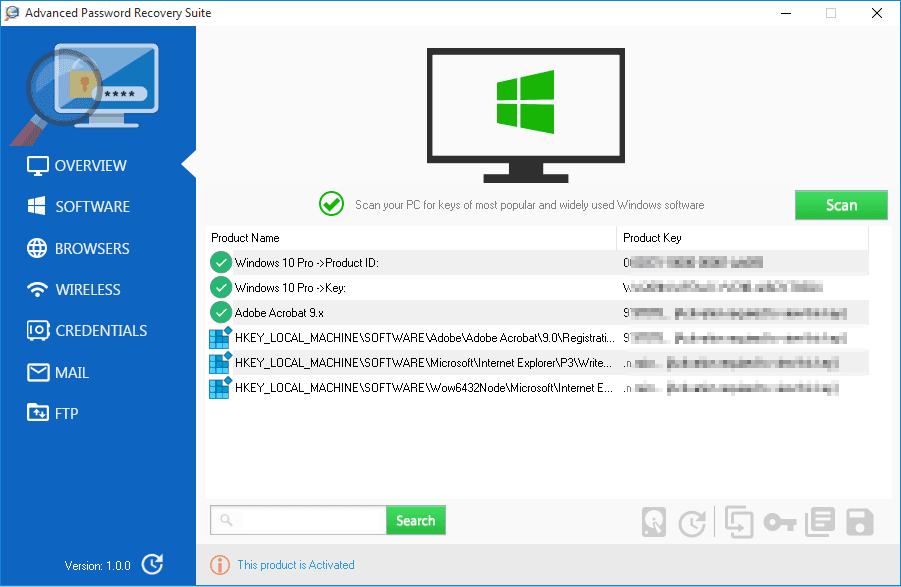Select the Internet Explorer\P3\Write registry row
This screenshot has width=901, height=587.
click(537, 363)
